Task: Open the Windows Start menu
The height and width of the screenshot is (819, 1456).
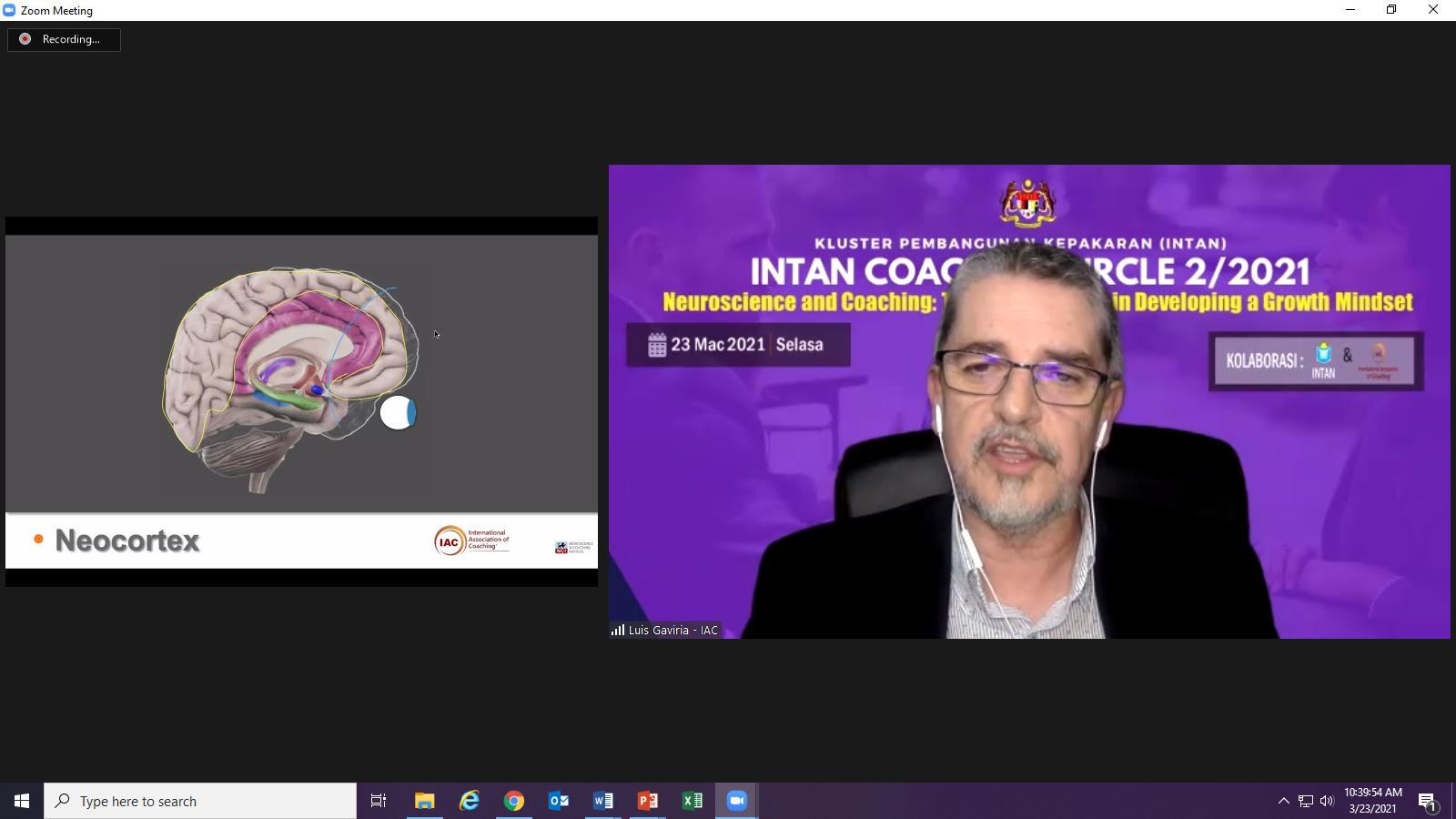Action: point(22,801)
